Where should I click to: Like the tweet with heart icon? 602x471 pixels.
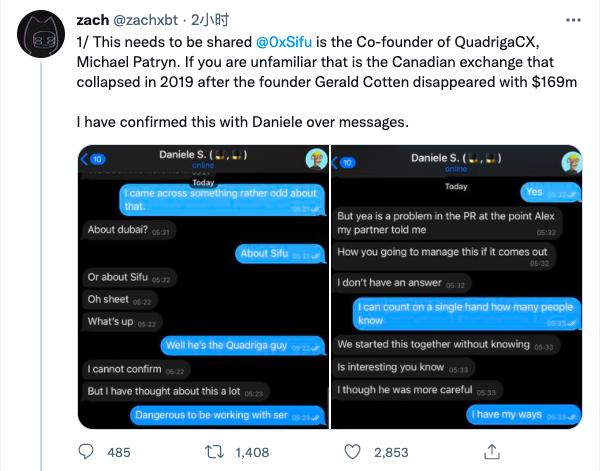click(x=351, y=452)
